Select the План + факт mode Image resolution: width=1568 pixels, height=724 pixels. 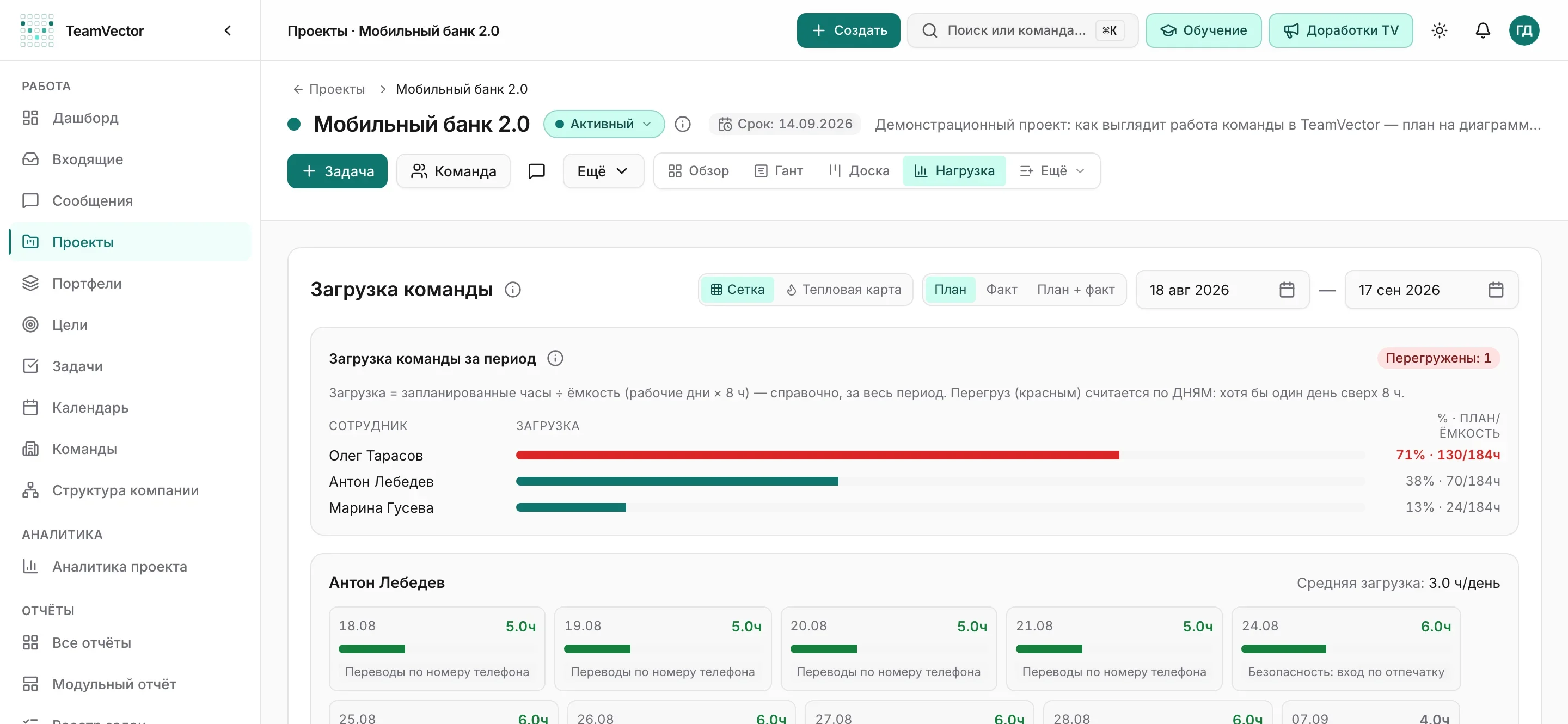point(1076,290)
